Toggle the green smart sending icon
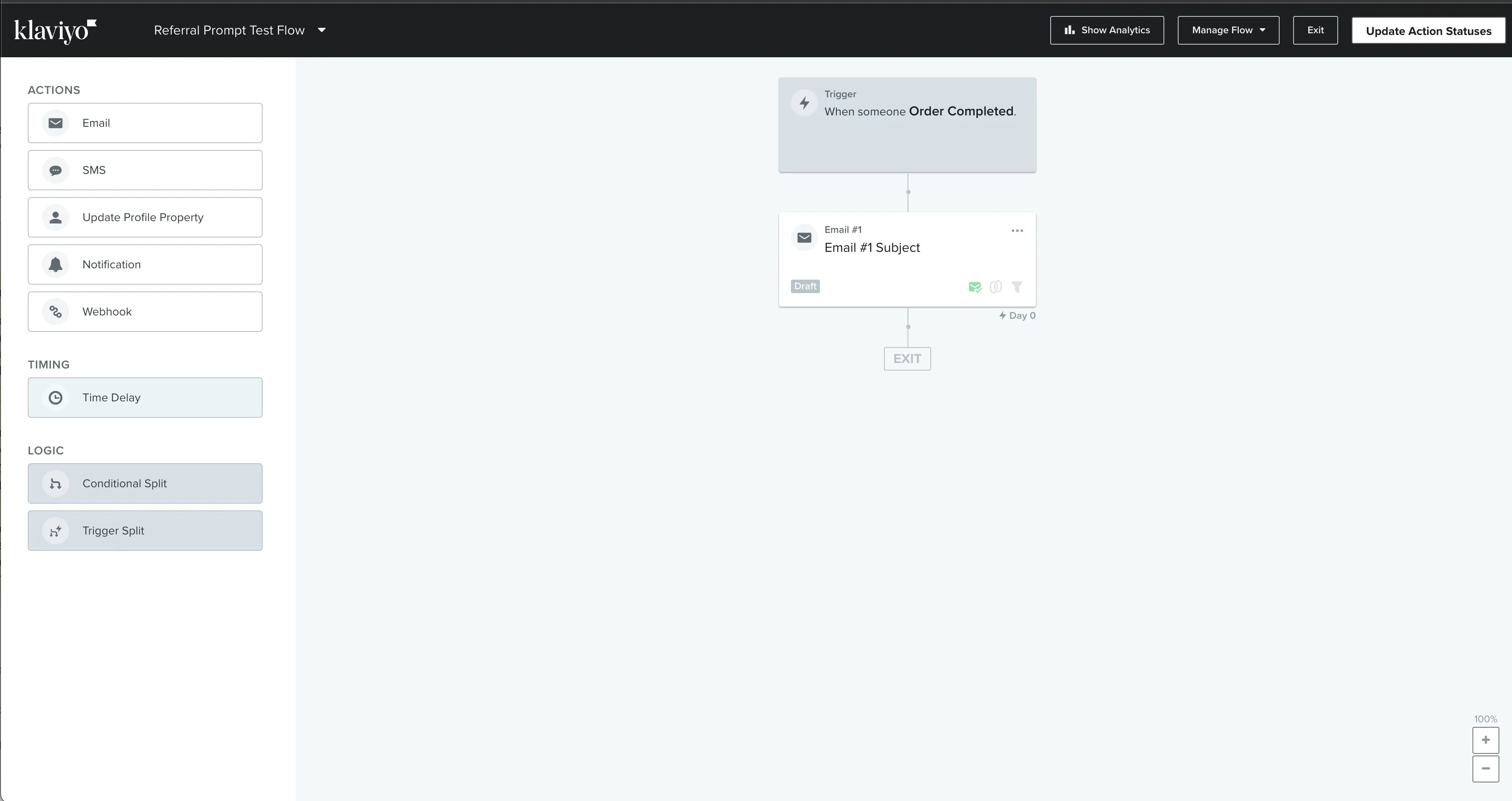 click(975, 287)
